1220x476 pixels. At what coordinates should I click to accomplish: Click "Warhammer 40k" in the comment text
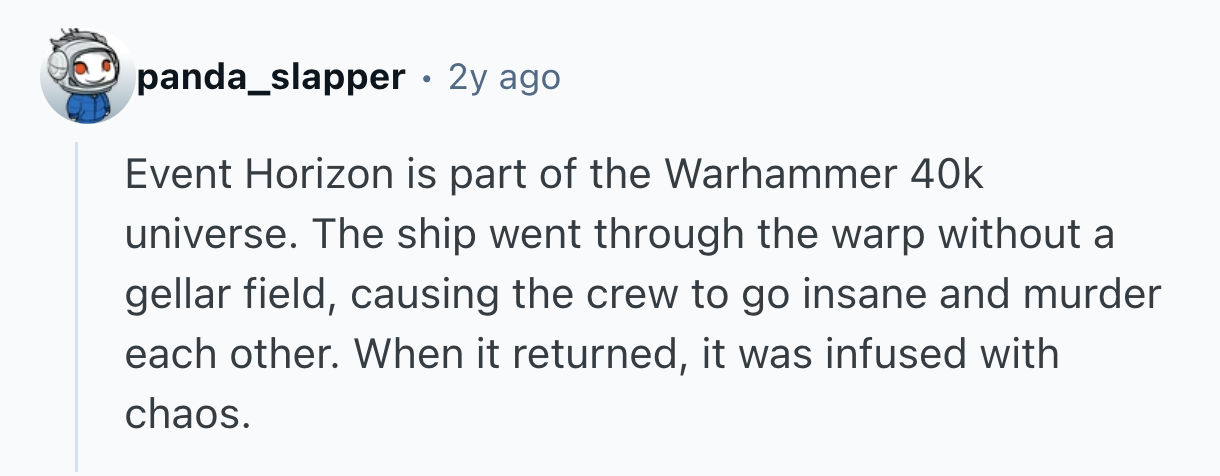click(825, 176)
